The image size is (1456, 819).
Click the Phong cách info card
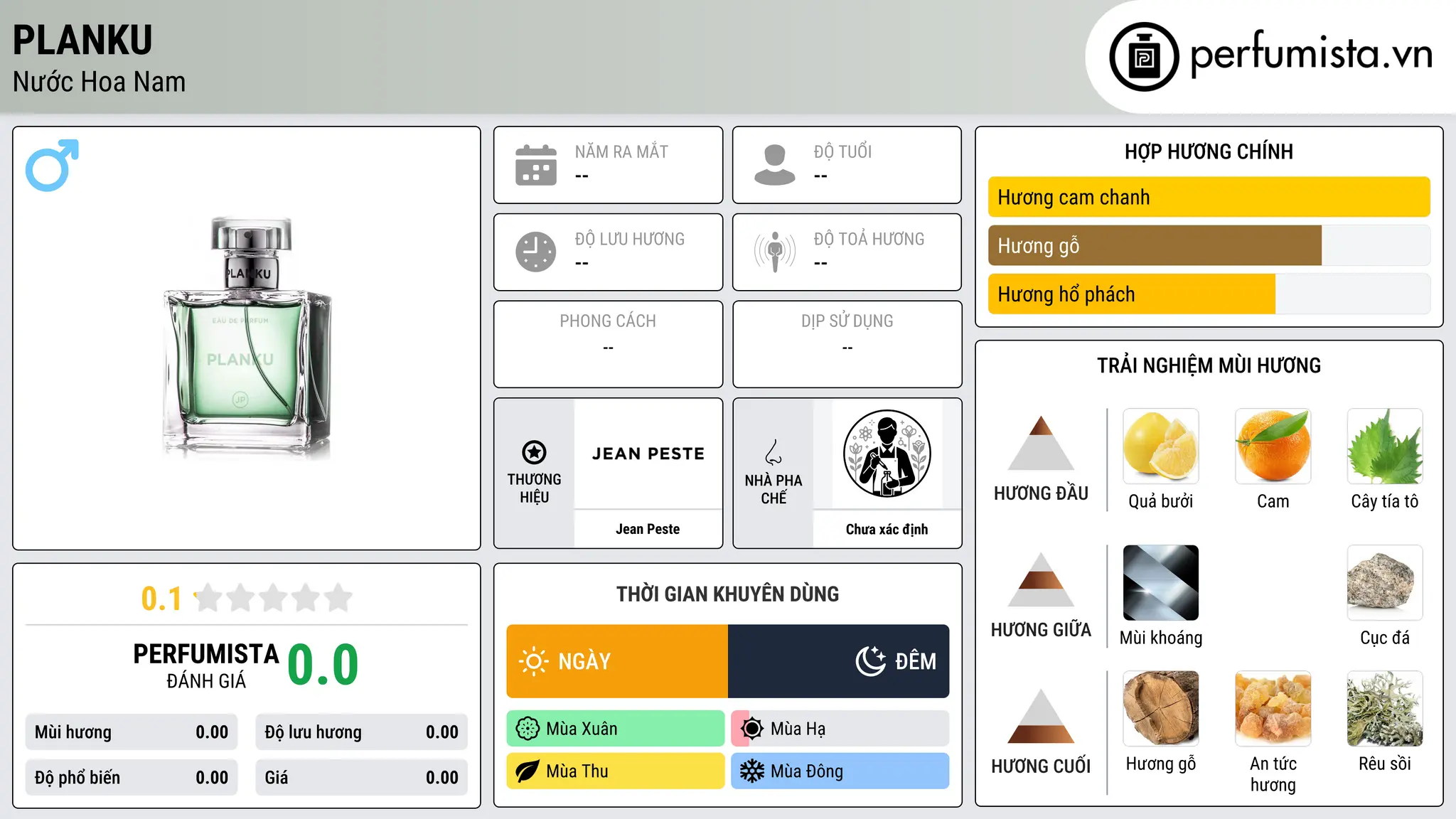coord(608,344)
